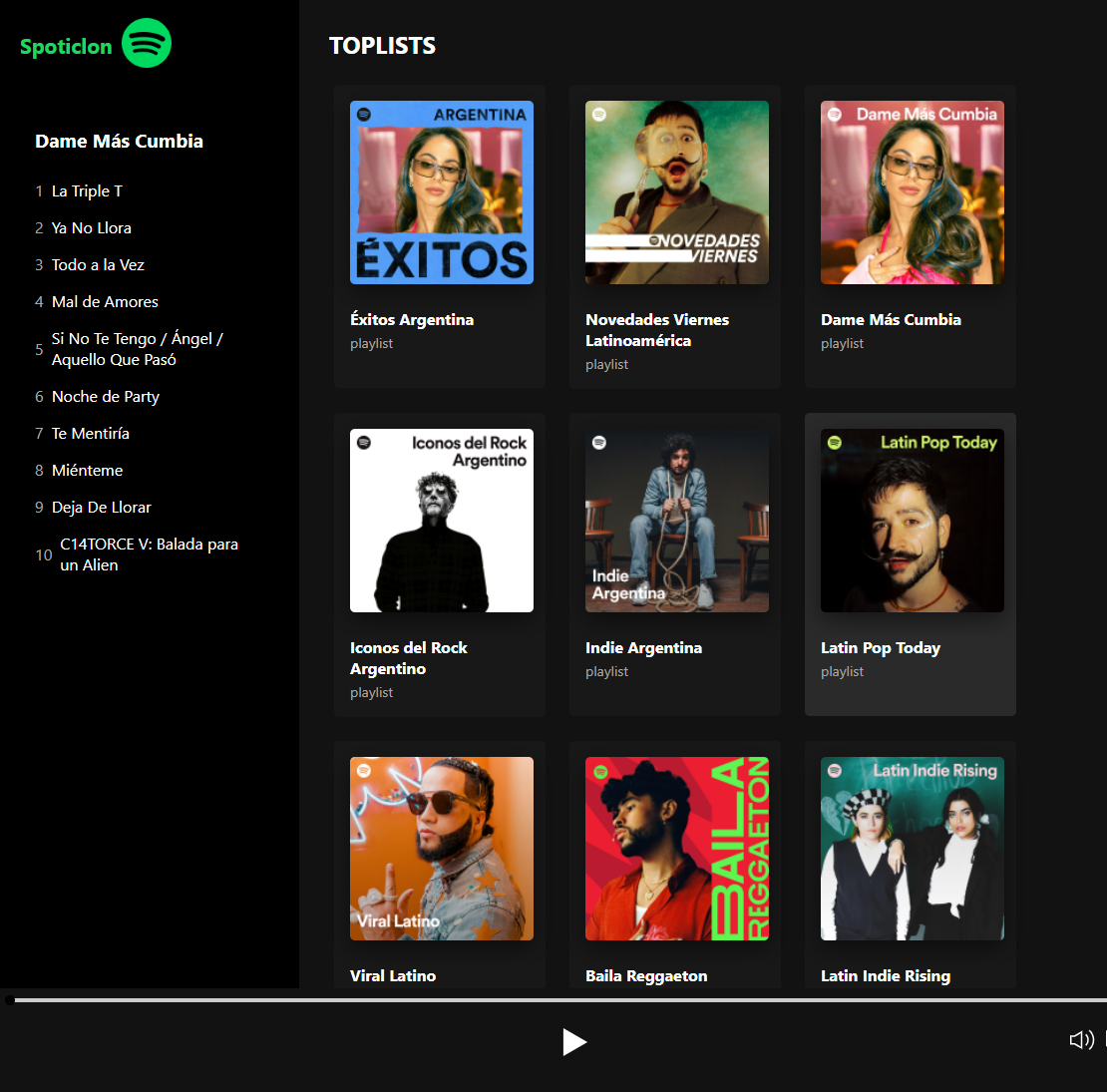
Task: Open Novedades Viernes cover thumbnail
Action: 677,192
